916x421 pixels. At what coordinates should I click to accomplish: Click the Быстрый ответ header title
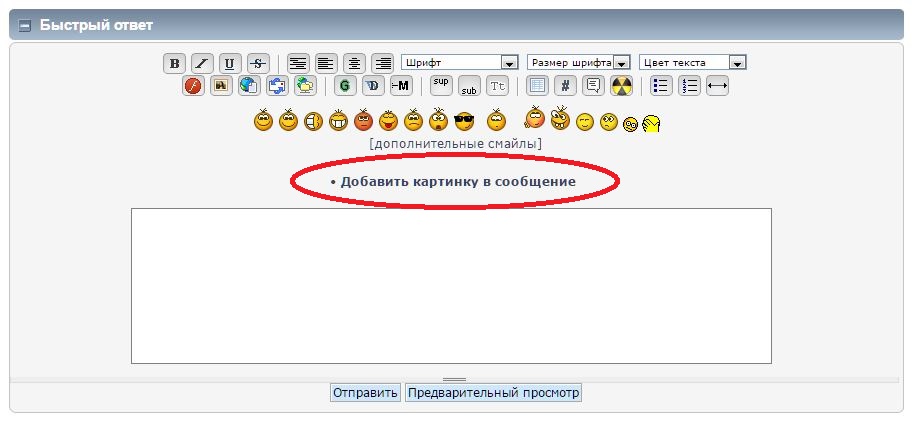(96, 26)
